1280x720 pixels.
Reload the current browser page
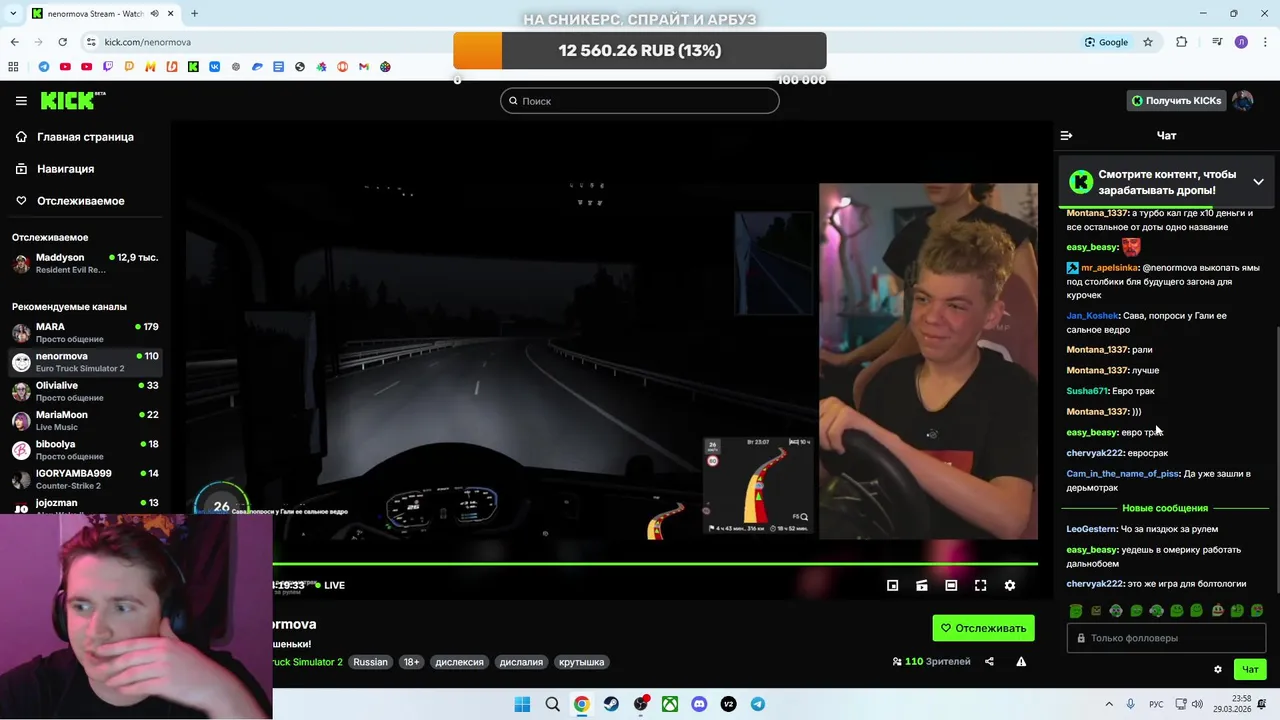click(x=62, y=42)
